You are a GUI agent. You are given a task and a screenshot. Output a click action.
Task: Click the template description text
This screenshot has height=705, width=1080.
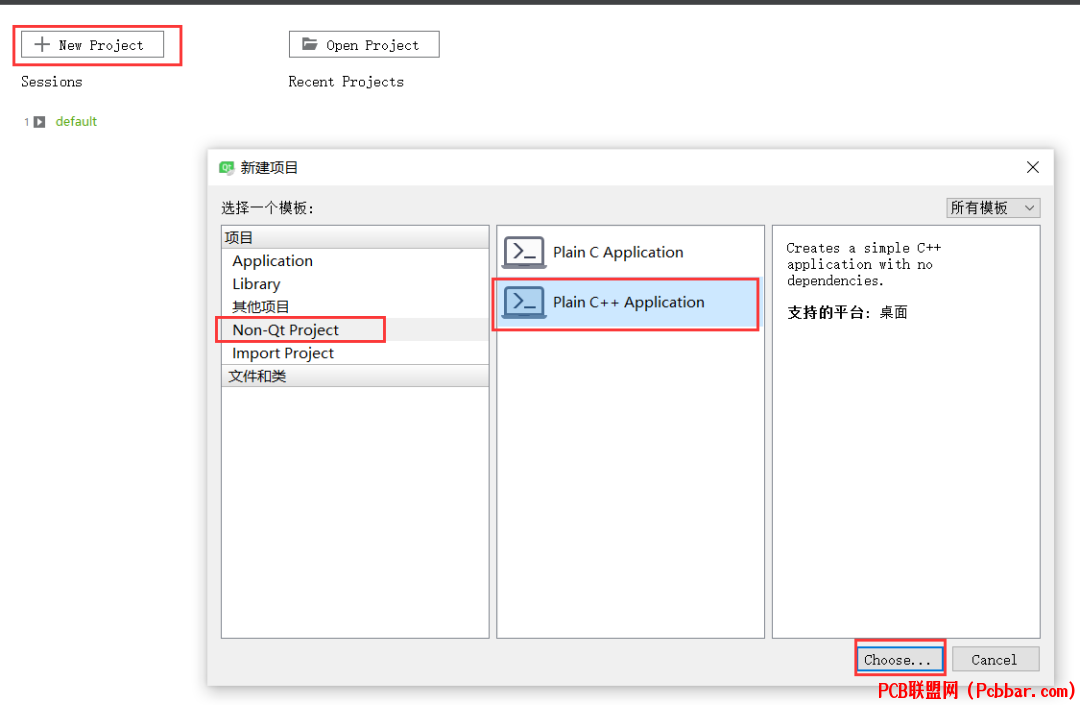863,264
